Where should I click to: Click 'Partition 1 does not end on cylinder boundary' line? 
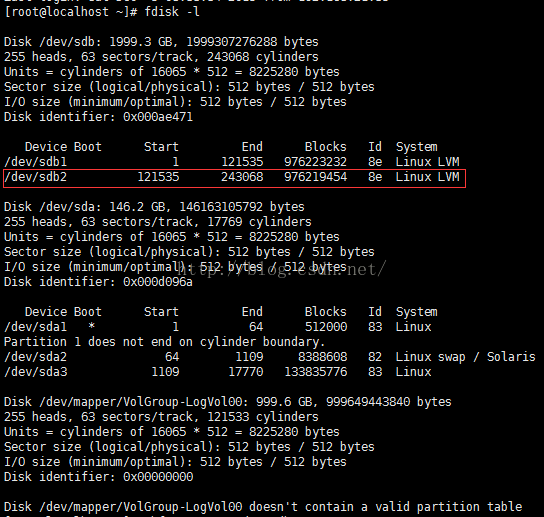pyautogui.click(x=164, y=342)
